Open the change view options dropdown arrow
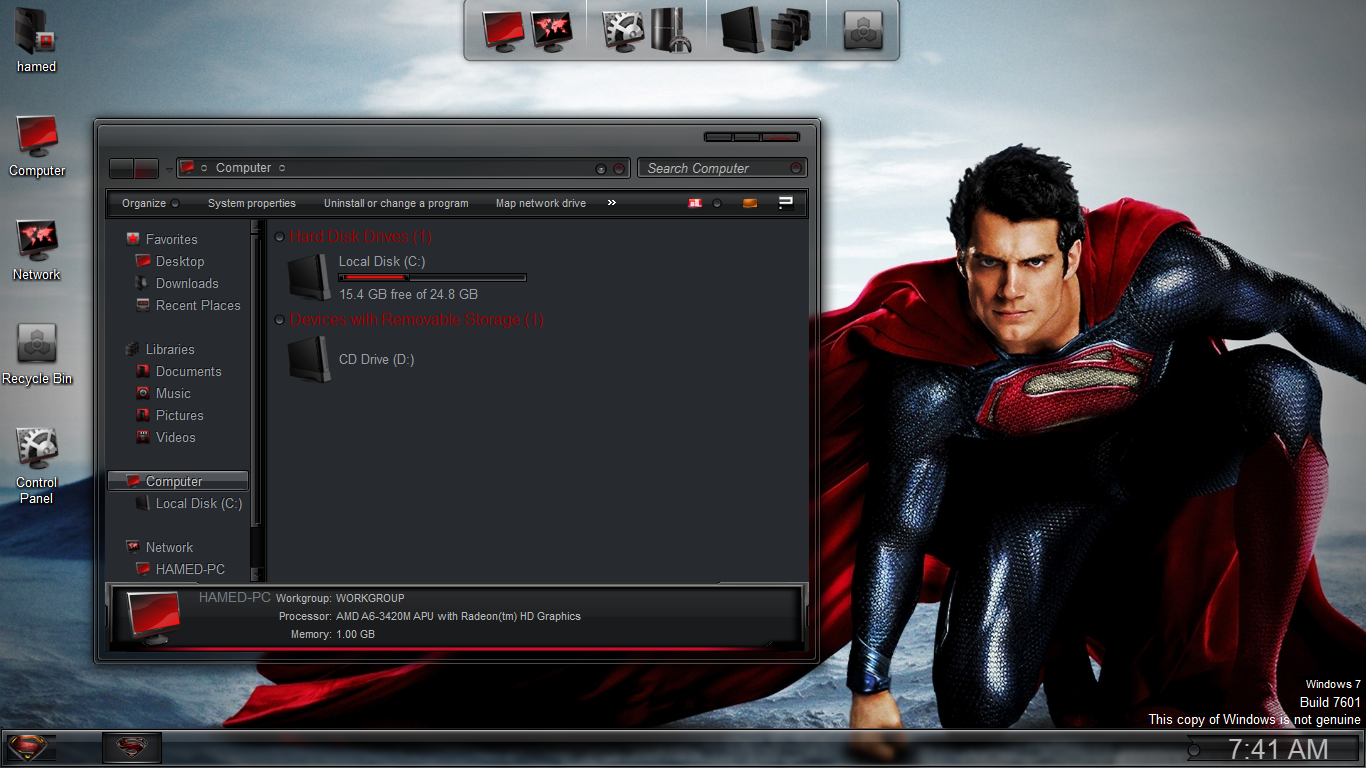Viewport: 1366px width, 768px height. point(717,203)
